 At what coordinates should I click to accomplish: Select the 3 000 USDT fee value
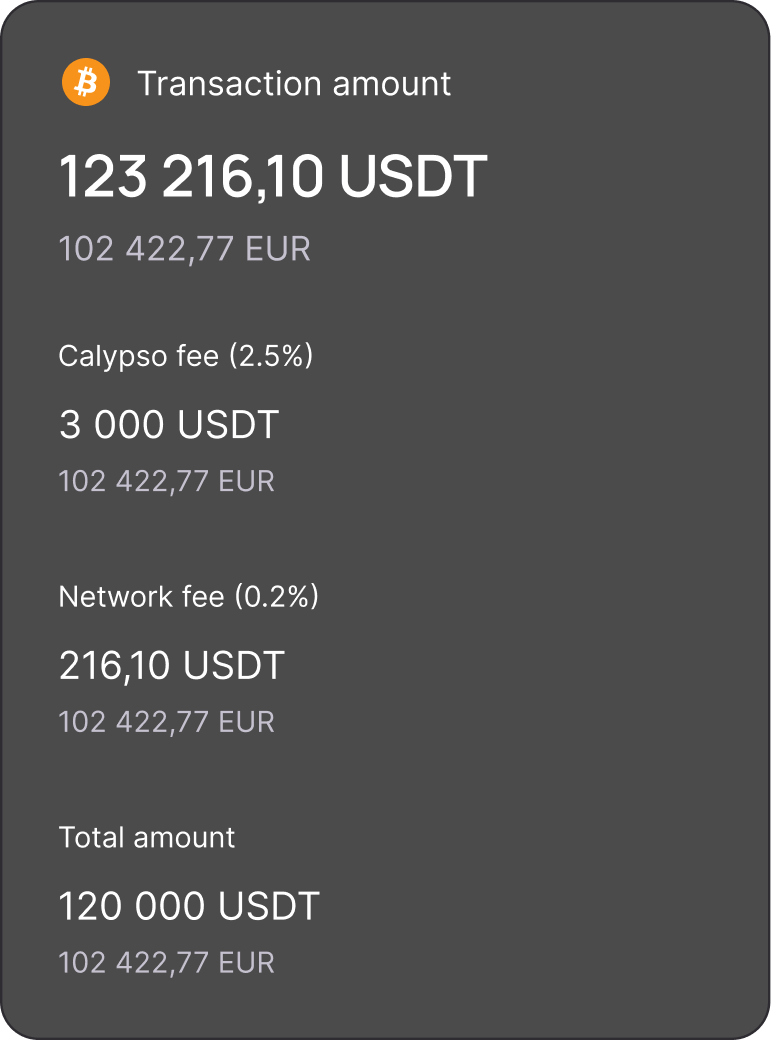pos(168,425)
